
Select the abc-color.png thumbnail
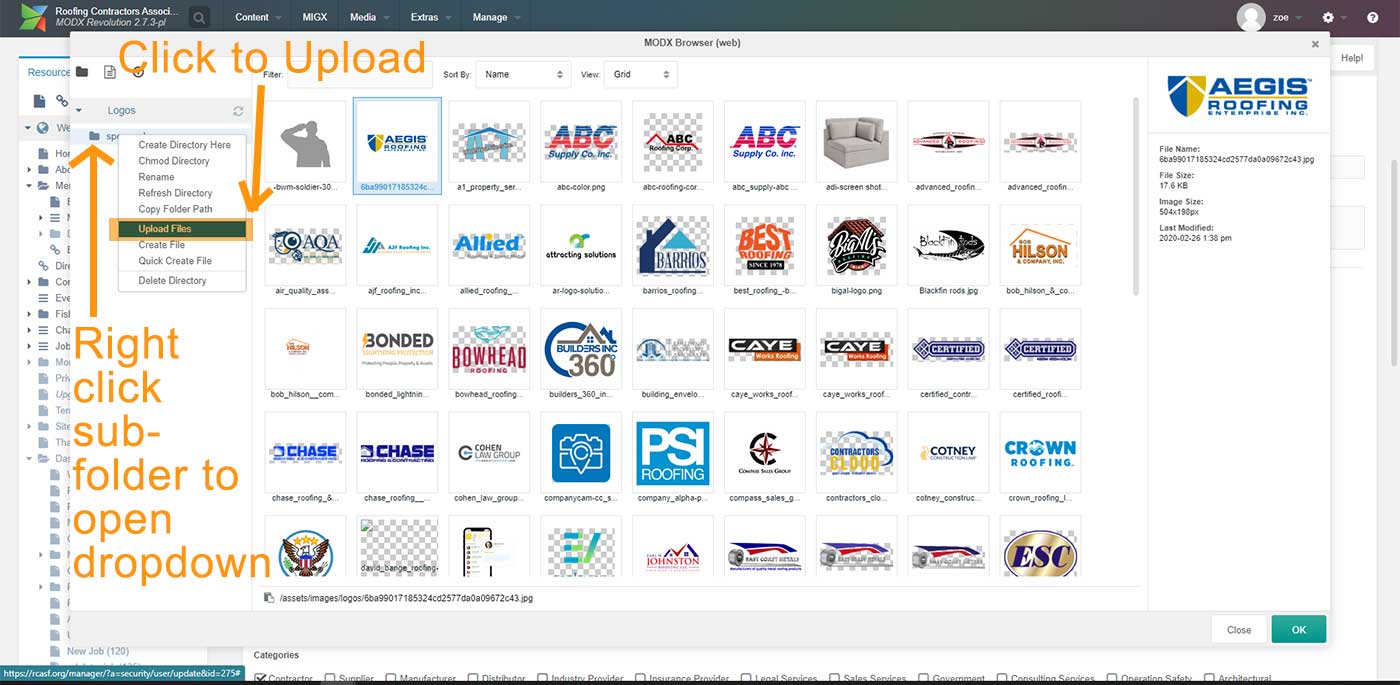tap(581, 144)
